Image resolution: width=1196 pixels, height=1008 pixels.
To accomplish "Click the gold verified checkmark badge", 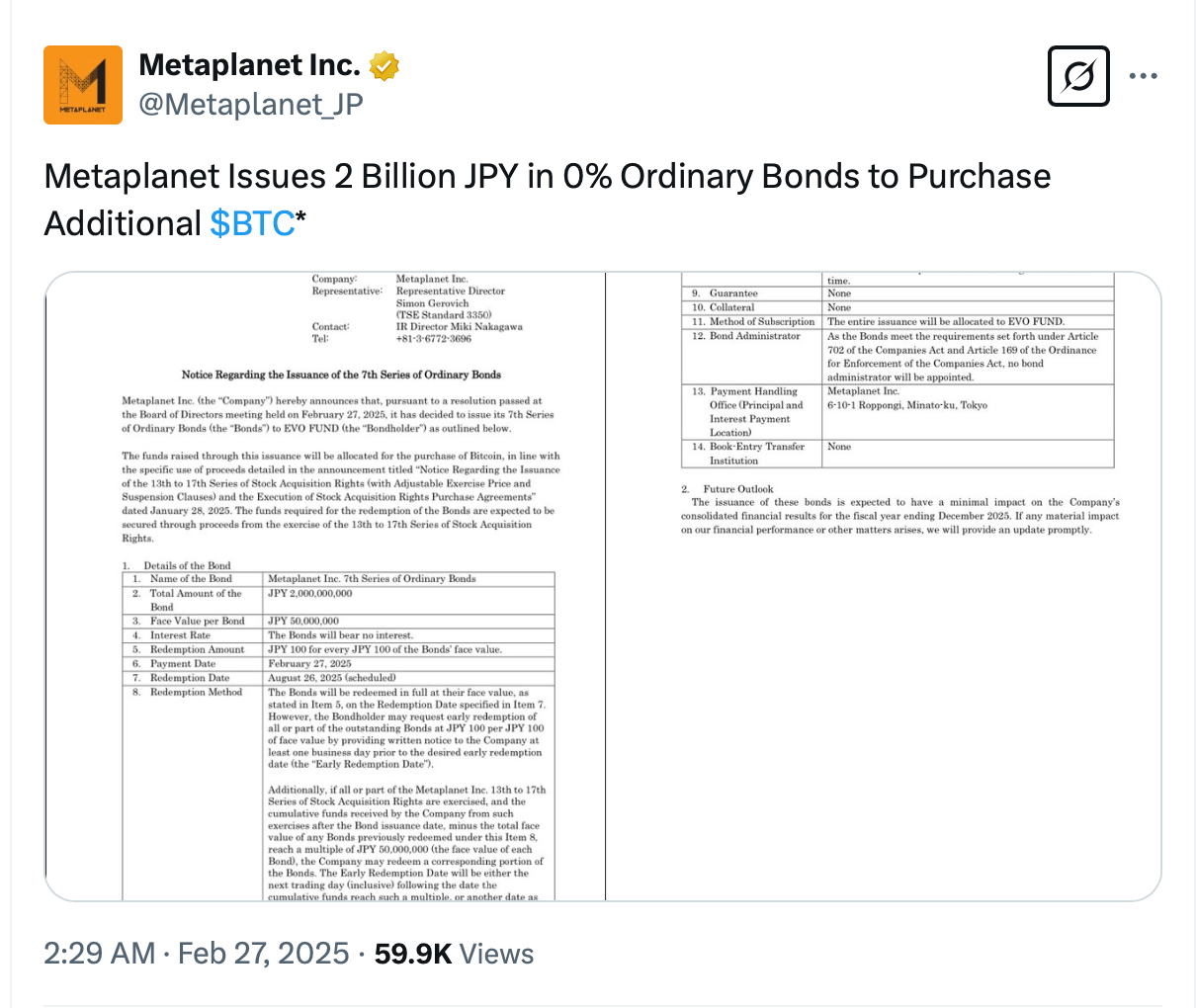I will pos(384,64).
